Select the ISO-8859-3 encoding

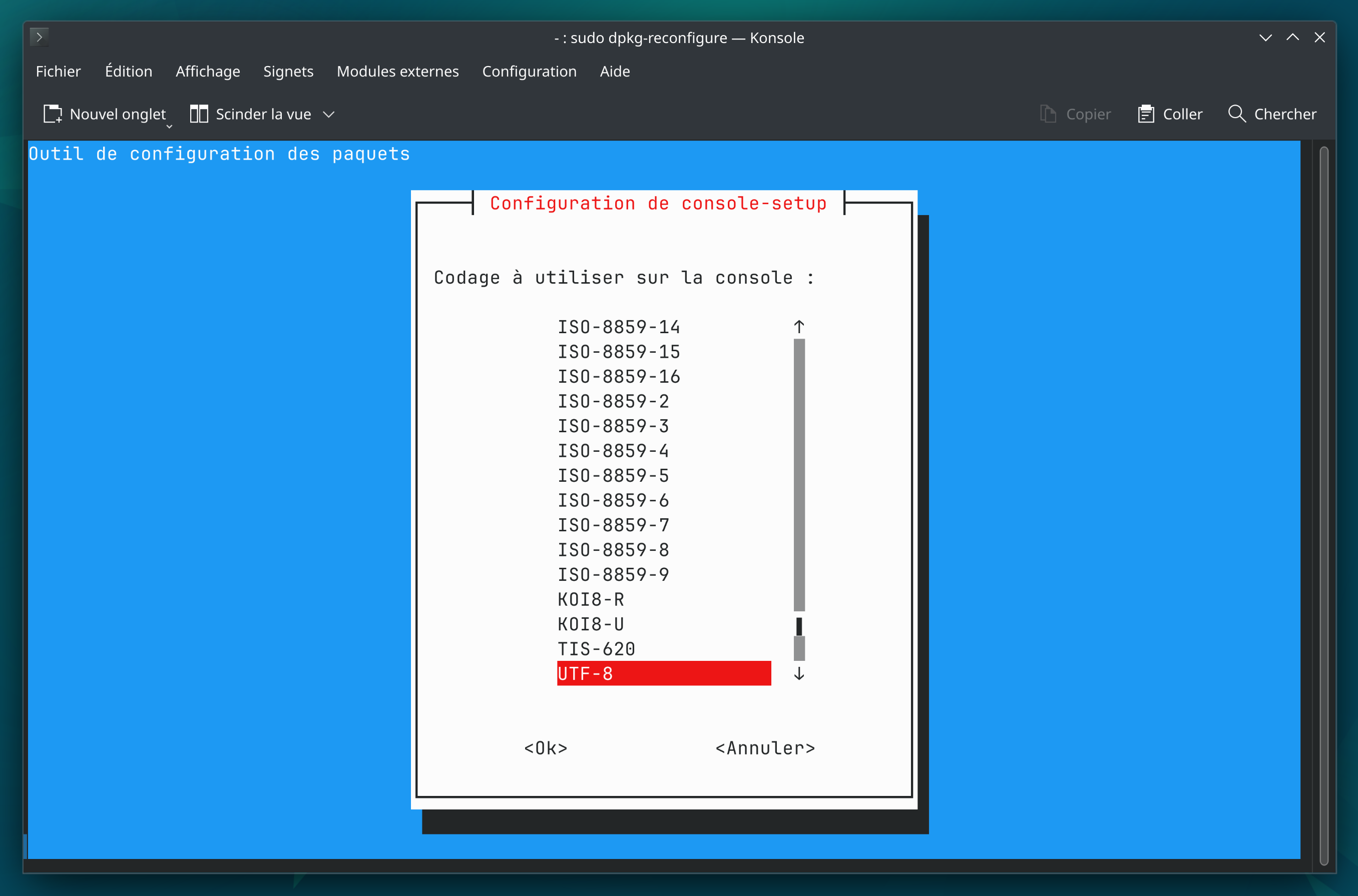(x=613, y=426)
